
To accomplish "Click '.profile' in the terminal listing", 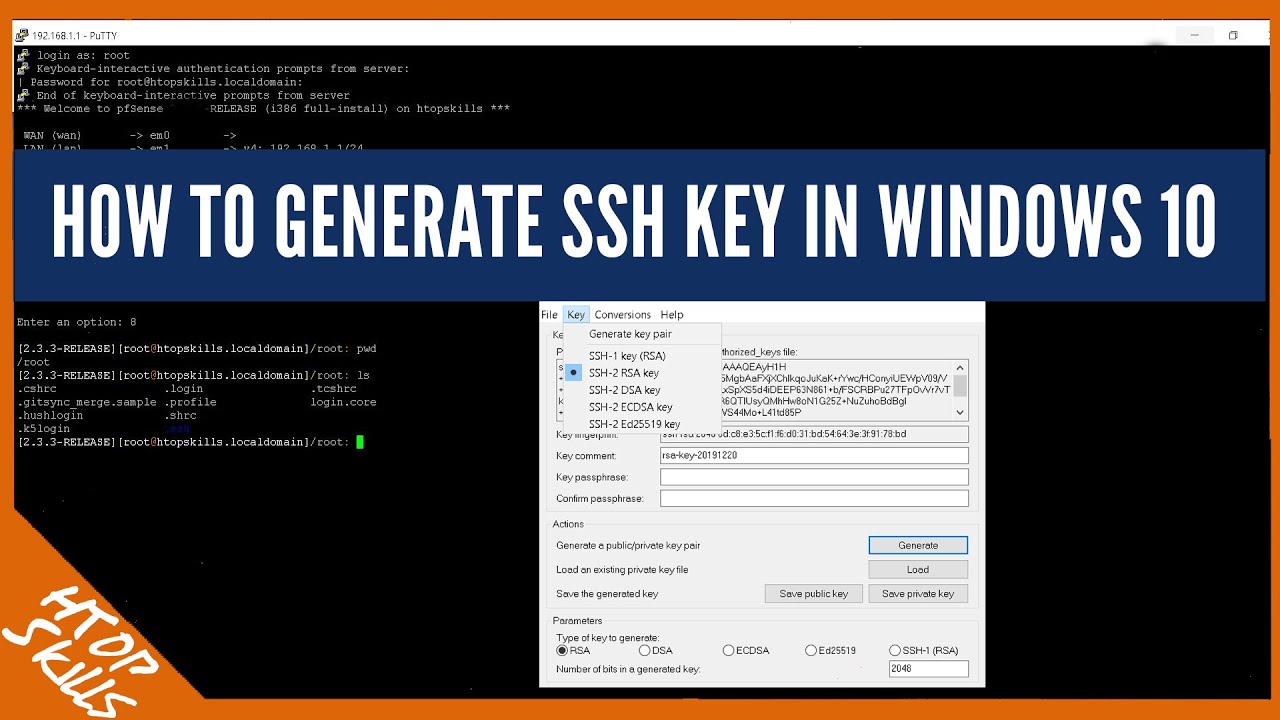I will 190,402.
